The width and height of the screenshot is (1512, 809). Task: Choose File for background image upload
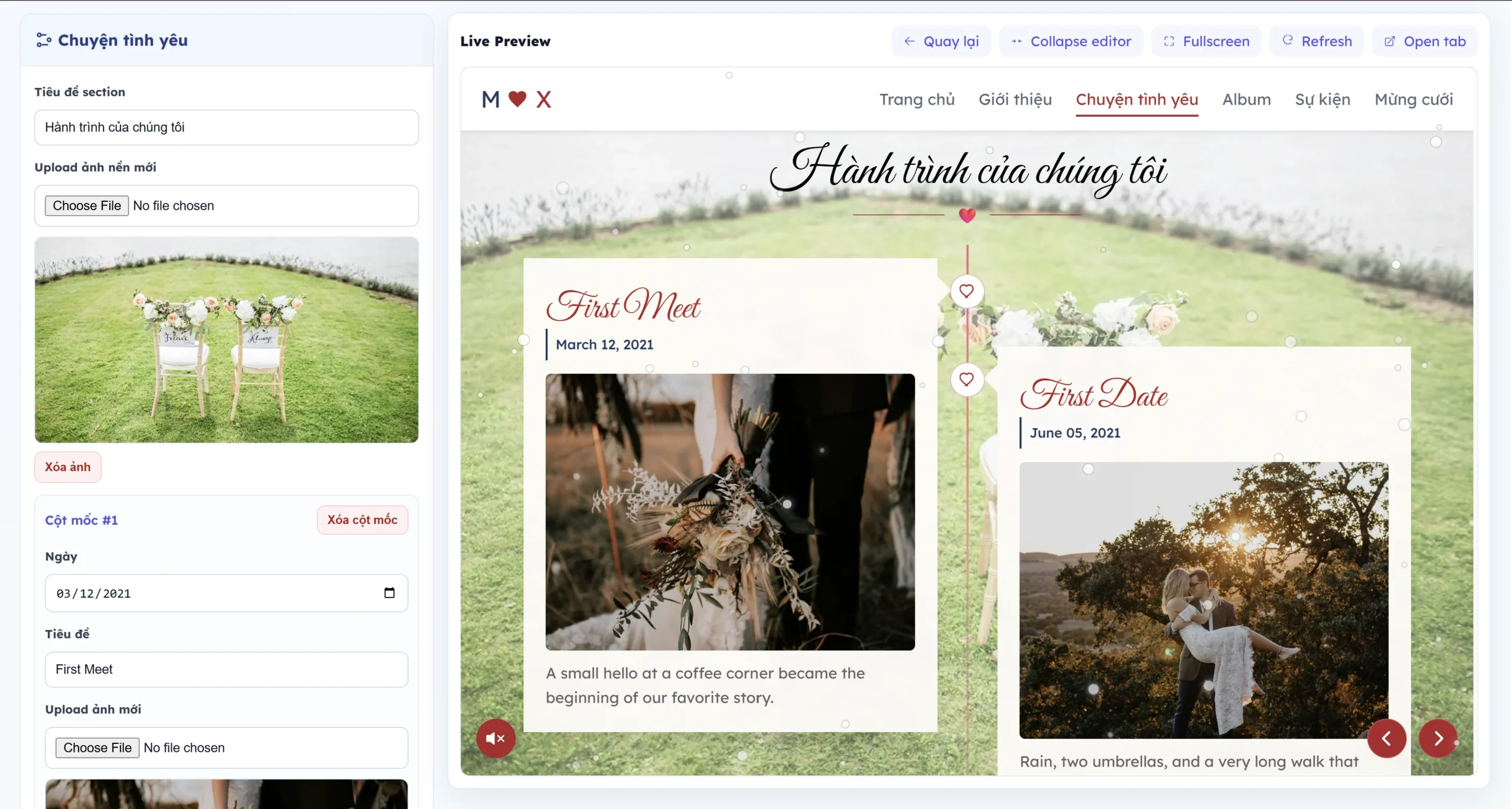(x=87, y=205)
